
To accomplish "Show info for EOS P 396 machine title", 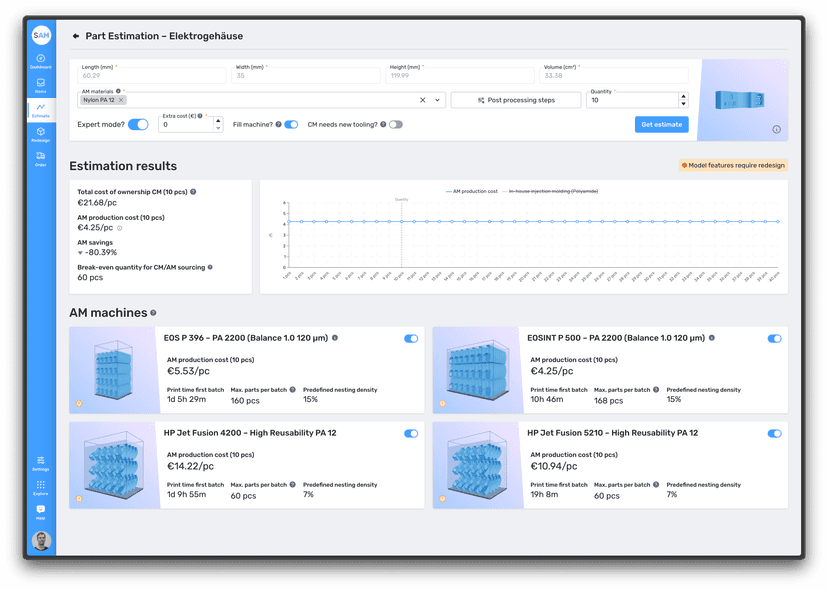I will [x=335, y=338].
